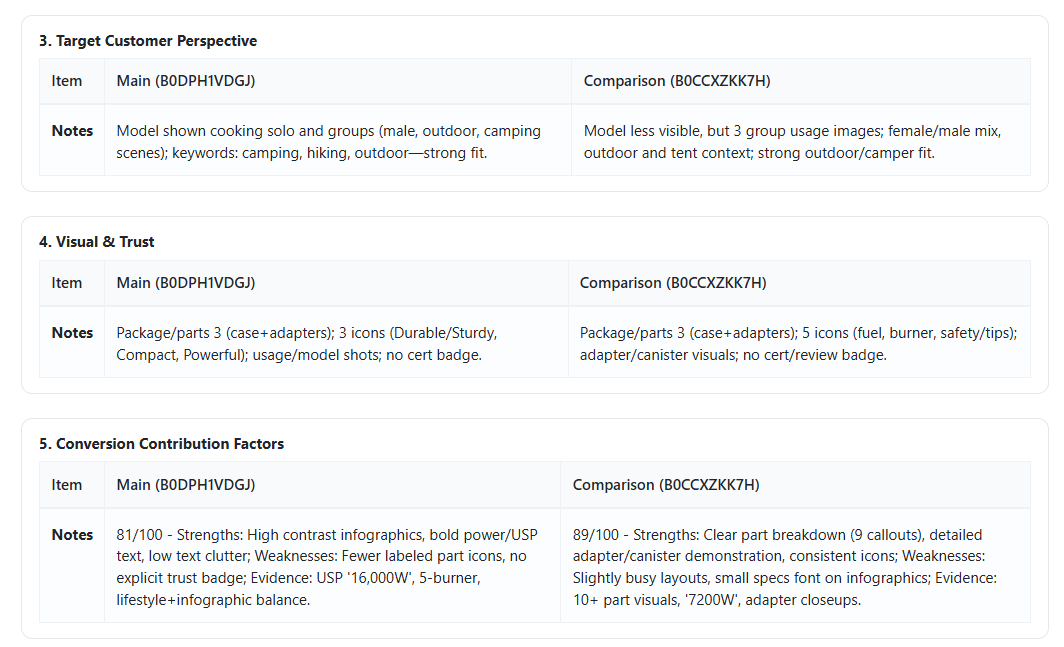This screenshot has height=647, width=1064.
Task: Click Main (B0DPH1VDGJ) header in Conversion Contribution table
Action: (186, 485)
